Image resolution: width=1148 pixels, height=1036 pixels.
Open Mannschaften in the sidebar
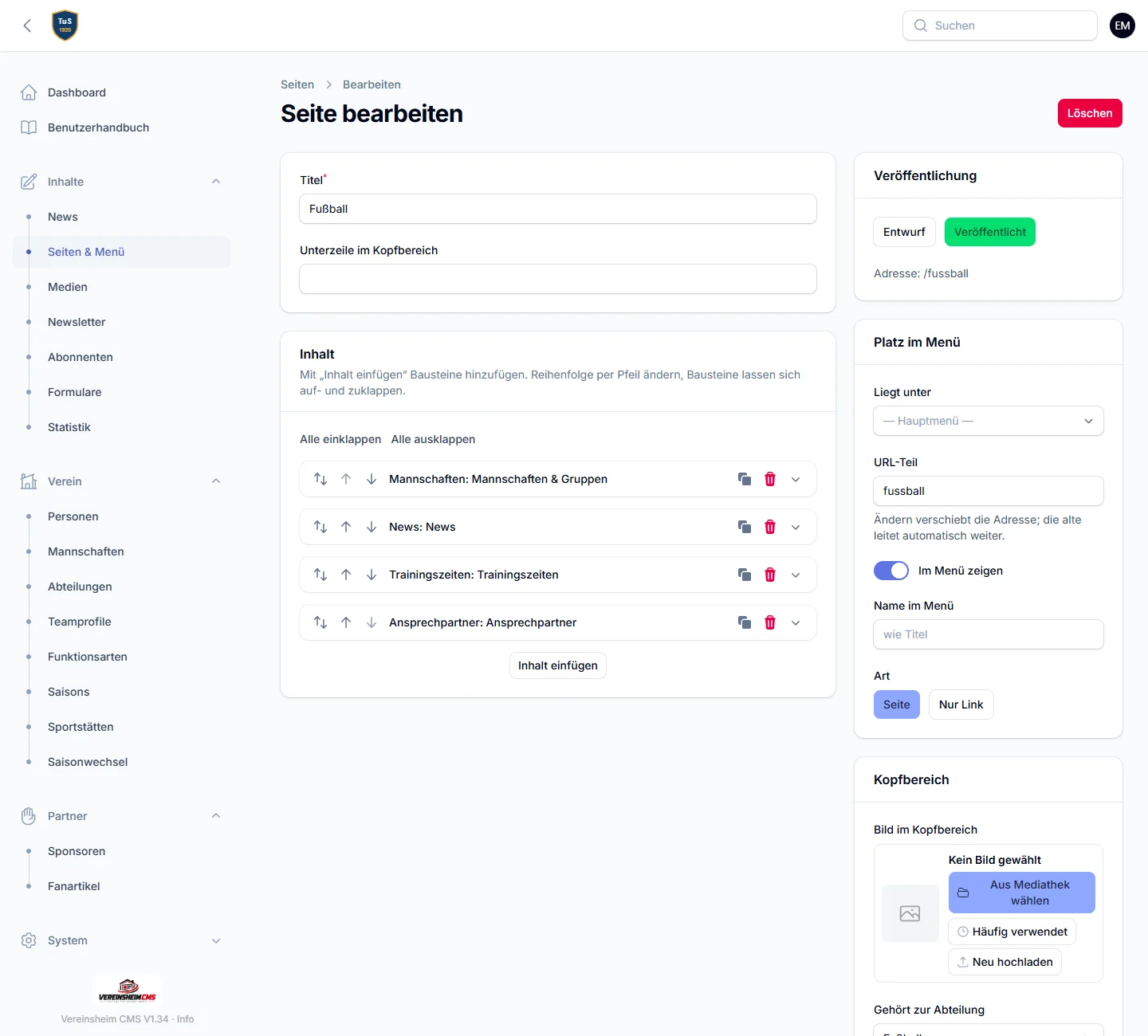point(86,551)
